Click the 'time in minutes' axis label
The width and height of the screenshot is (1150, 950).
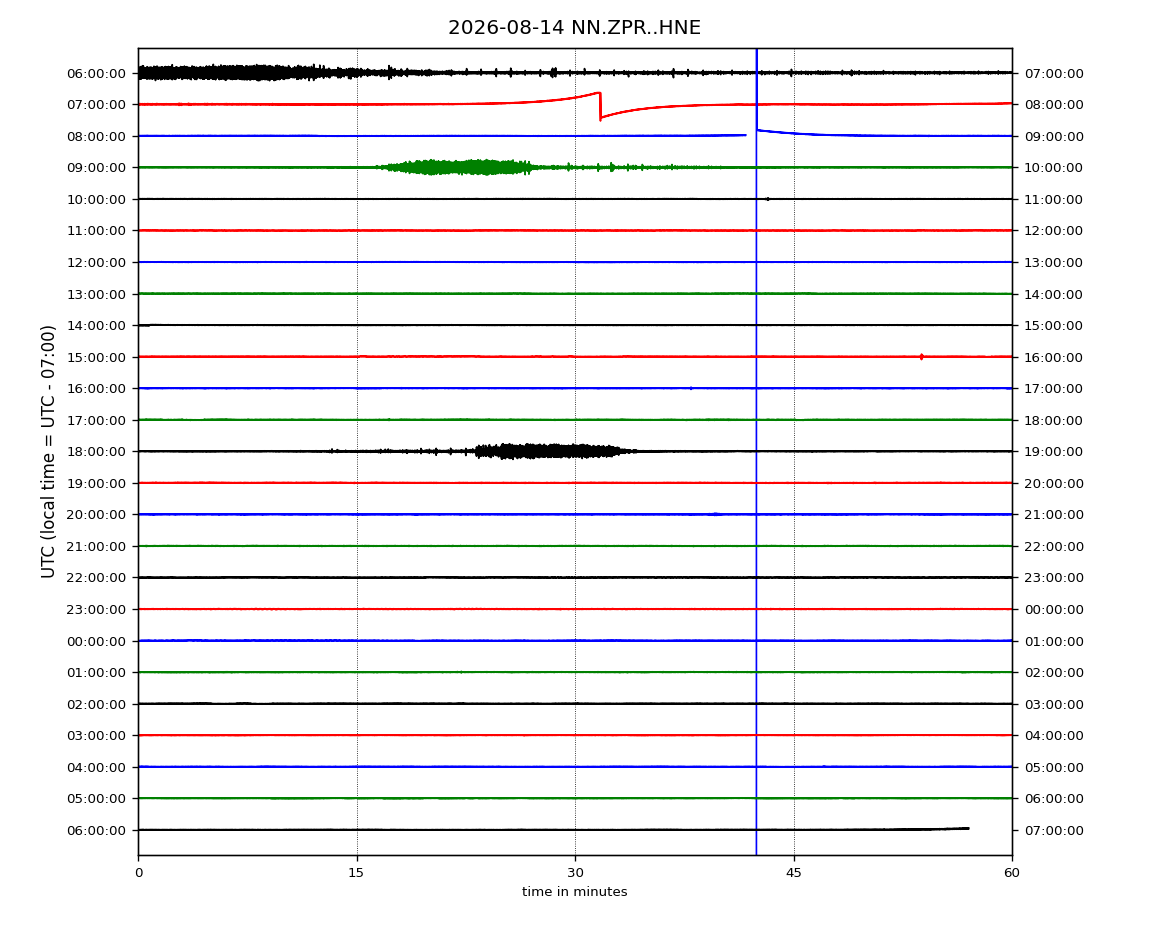click(x=574, y=892)
